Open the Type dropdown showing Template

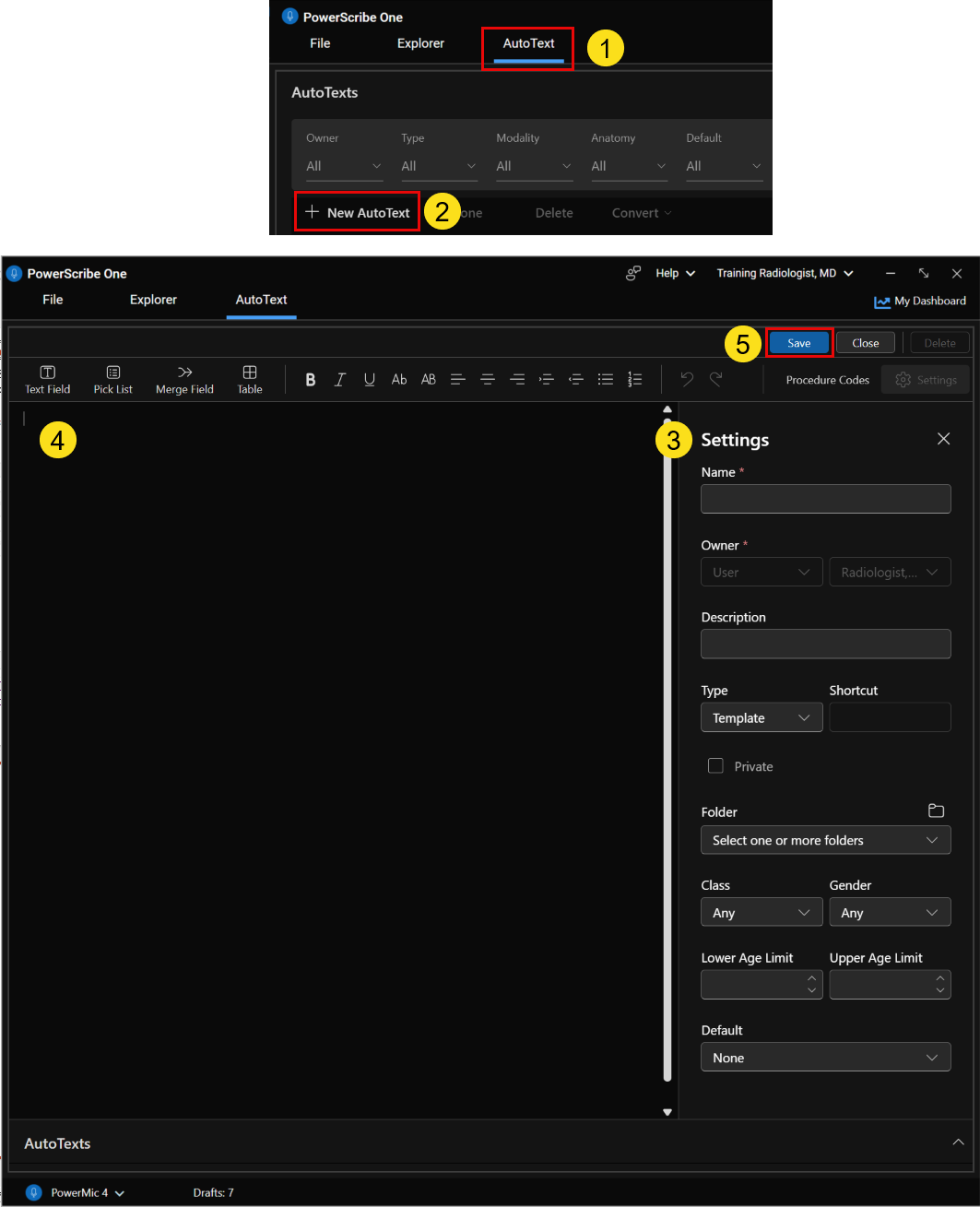tap(762, 717)
